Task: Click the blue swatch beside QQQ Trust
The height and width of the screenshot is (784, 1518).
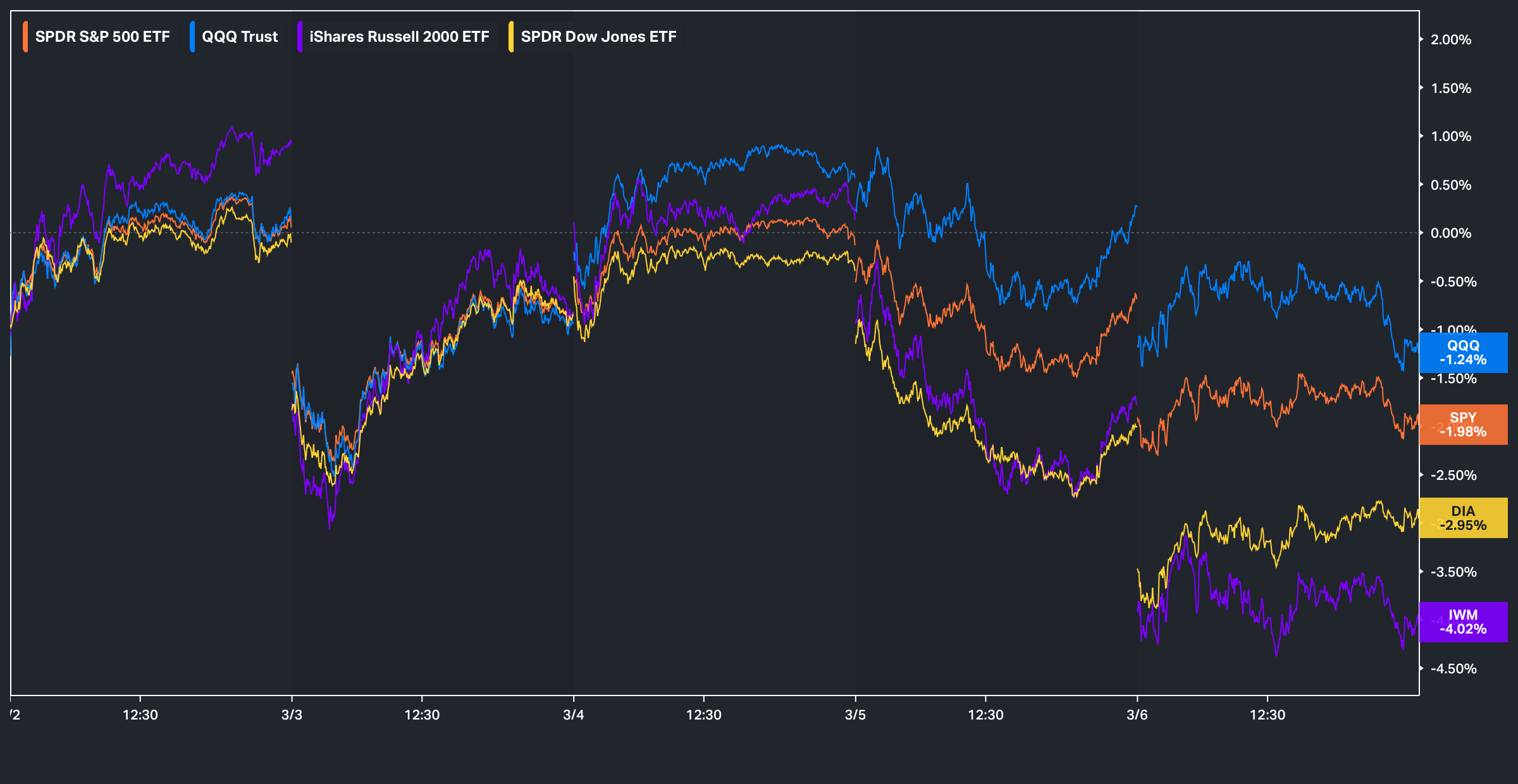Action: (x=192, y=37)
